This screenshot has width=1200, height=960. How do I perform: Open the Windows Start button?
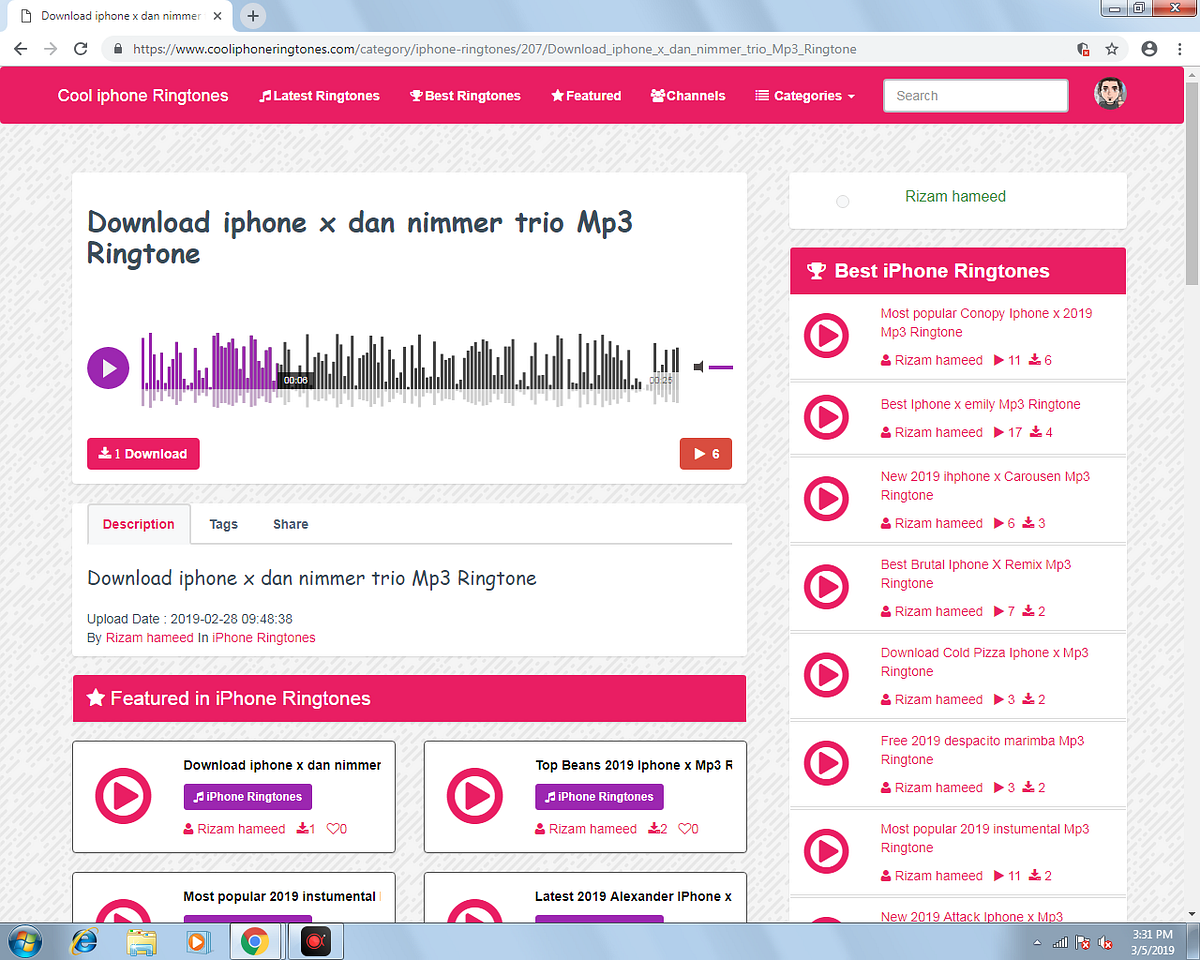click(x=24, y=941)
